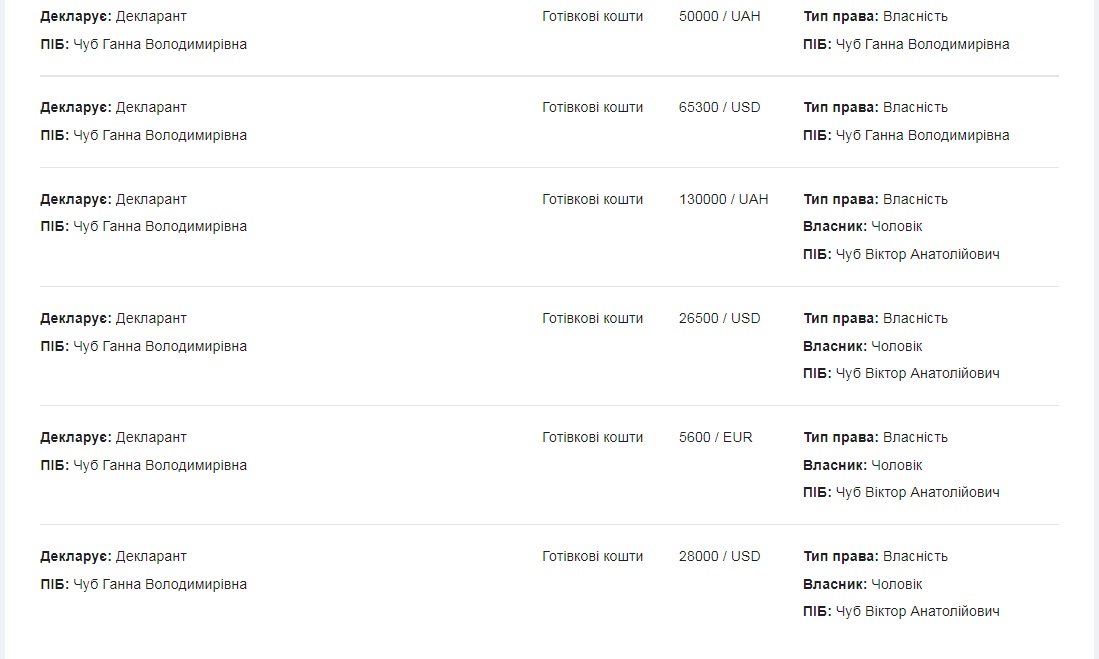Click 'Власник: Чоловік' in the 26500 USD row
The width and height of the screenshot is (1099, 659).
click(862, 346)
